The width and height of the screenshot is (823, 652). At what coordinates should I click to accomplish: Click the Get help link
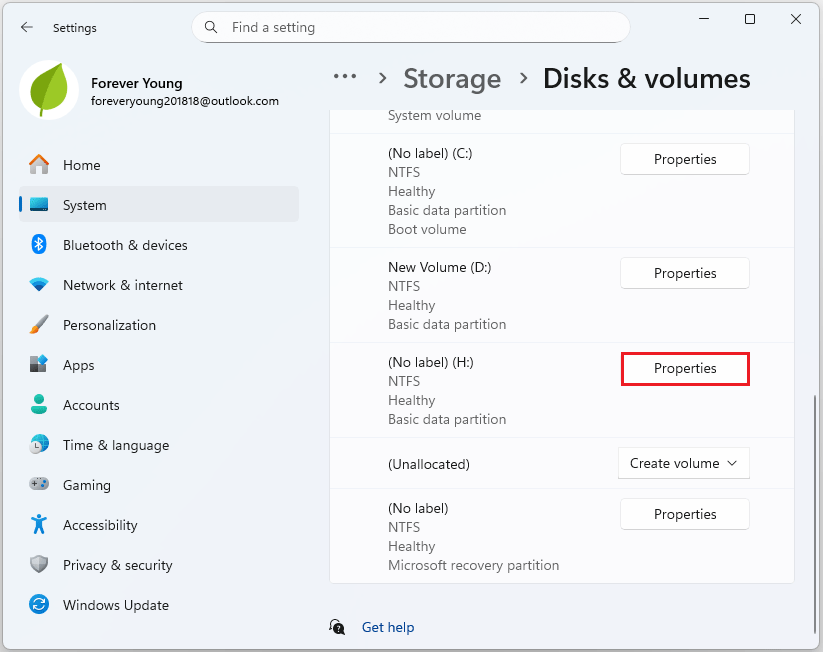387,627
